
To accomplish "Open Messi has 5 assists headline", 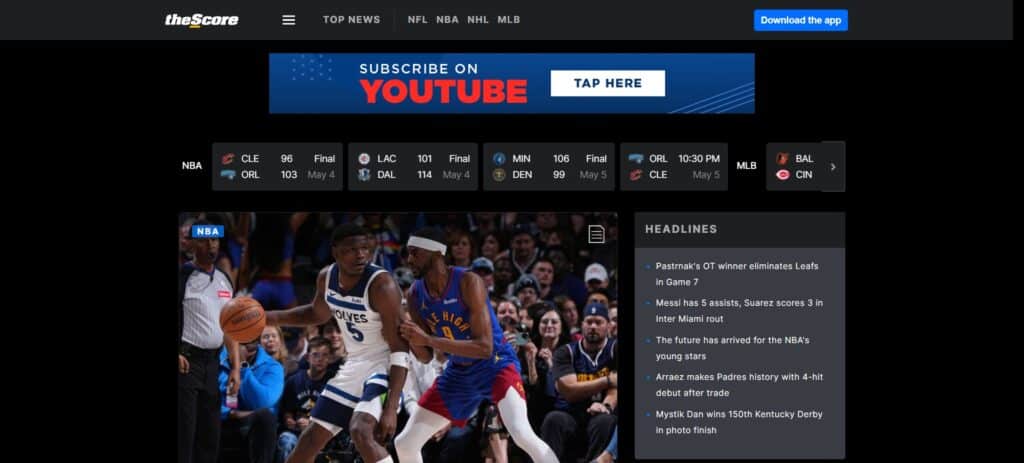I will pyautogui.click(x=739, y=311).
